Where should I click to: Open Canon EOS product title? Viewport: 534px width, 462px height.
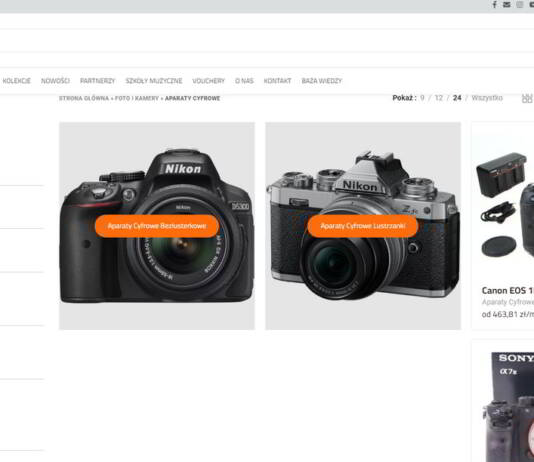coord(508,291)
